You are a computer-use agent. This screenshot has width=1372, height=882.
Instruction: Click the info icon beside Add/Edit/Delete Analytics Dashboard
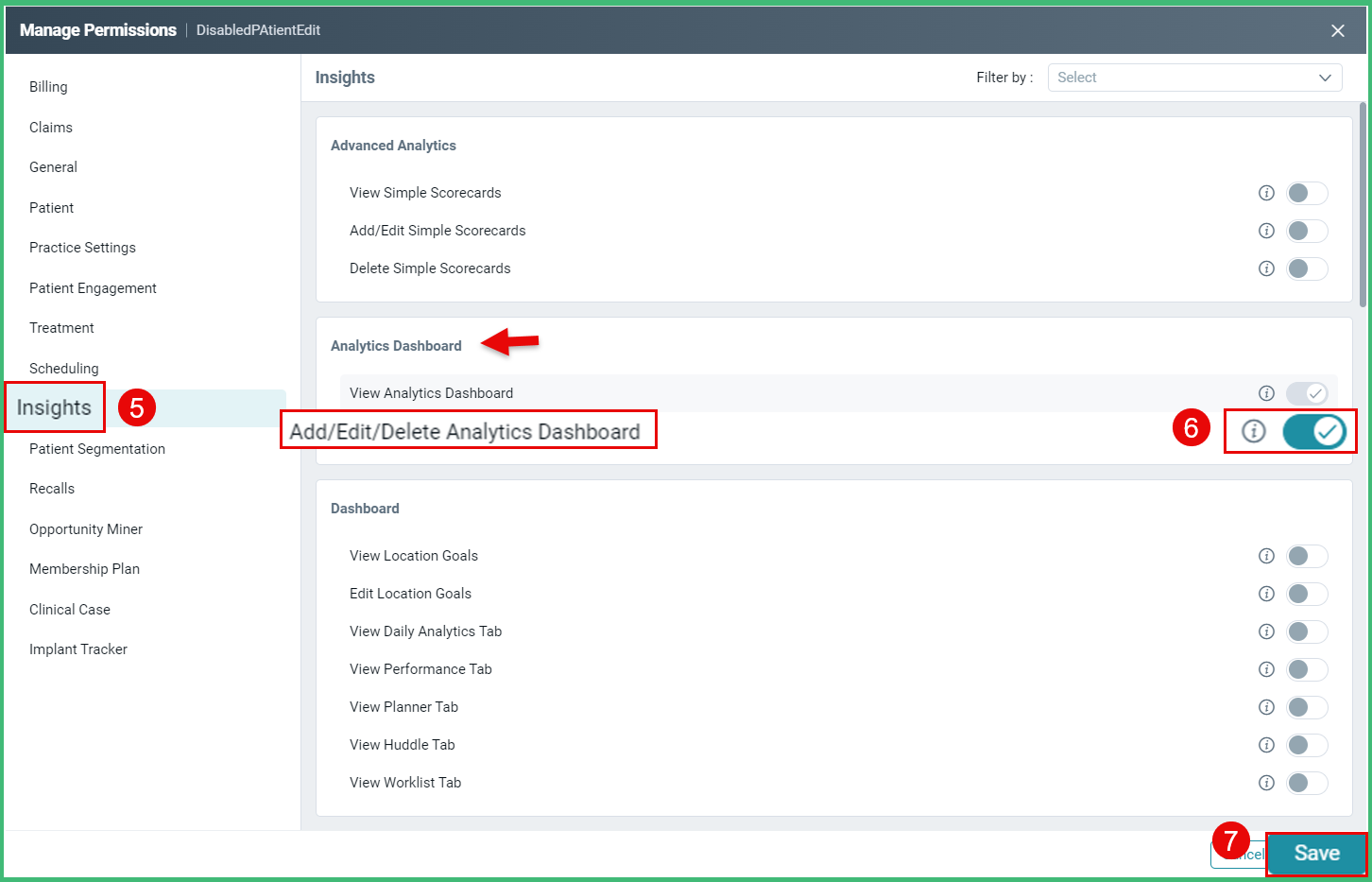click(1253, 431)
